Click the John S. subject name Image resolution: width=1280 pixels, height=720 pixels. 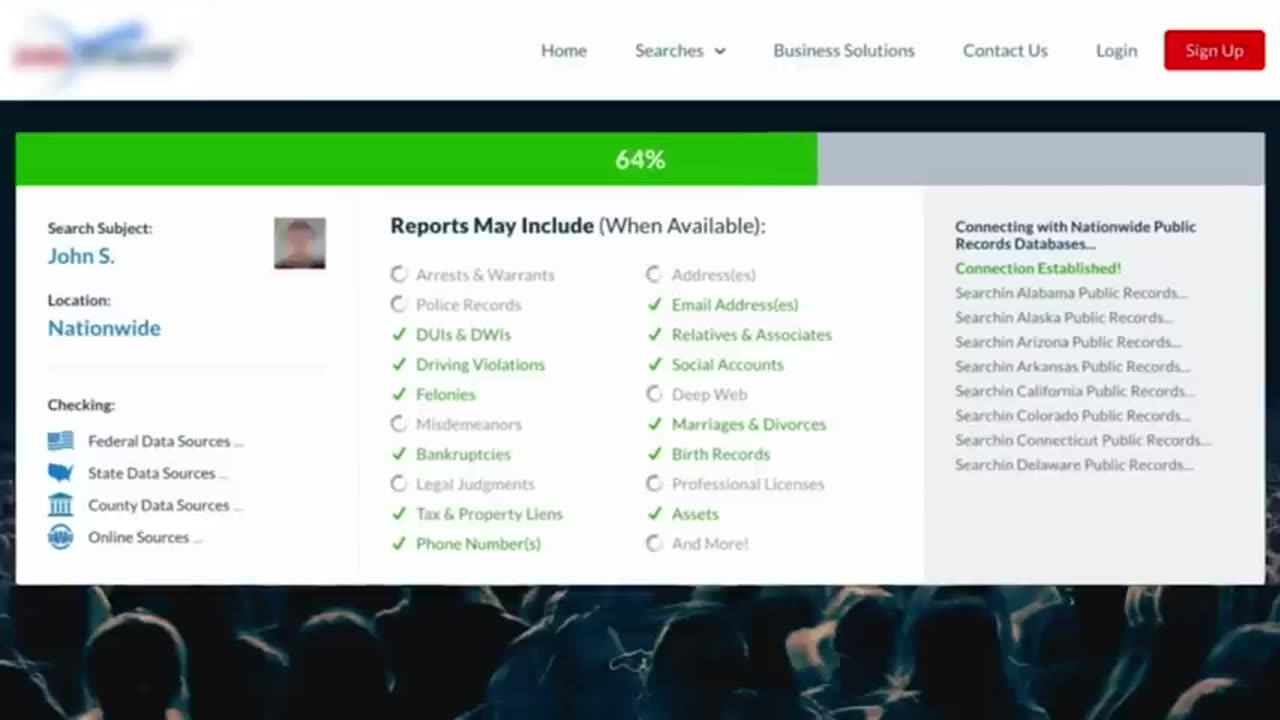click(81, 256)
